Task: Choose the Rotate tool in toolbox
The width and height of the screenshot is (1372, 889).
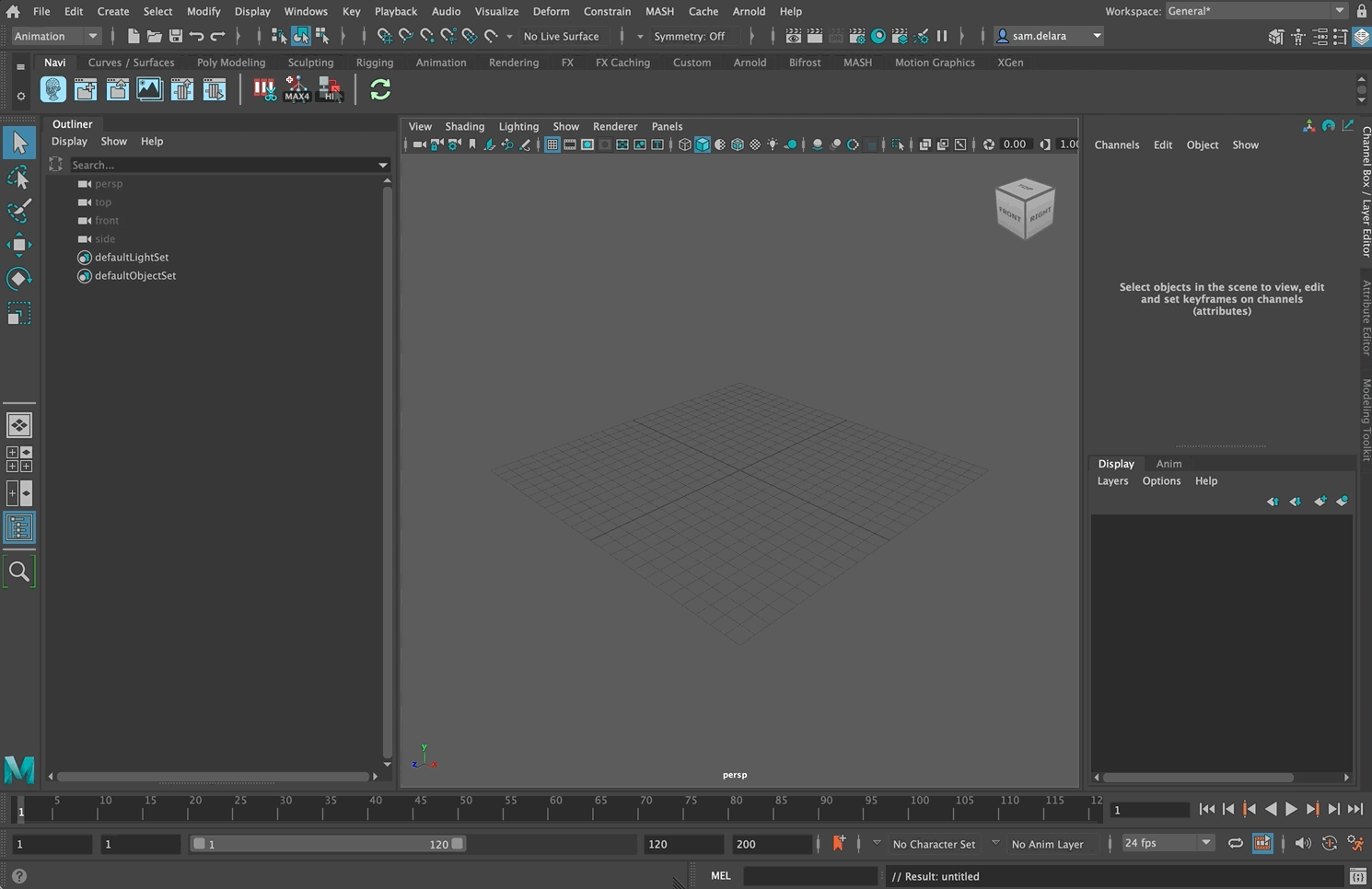Action: (19, 279)
